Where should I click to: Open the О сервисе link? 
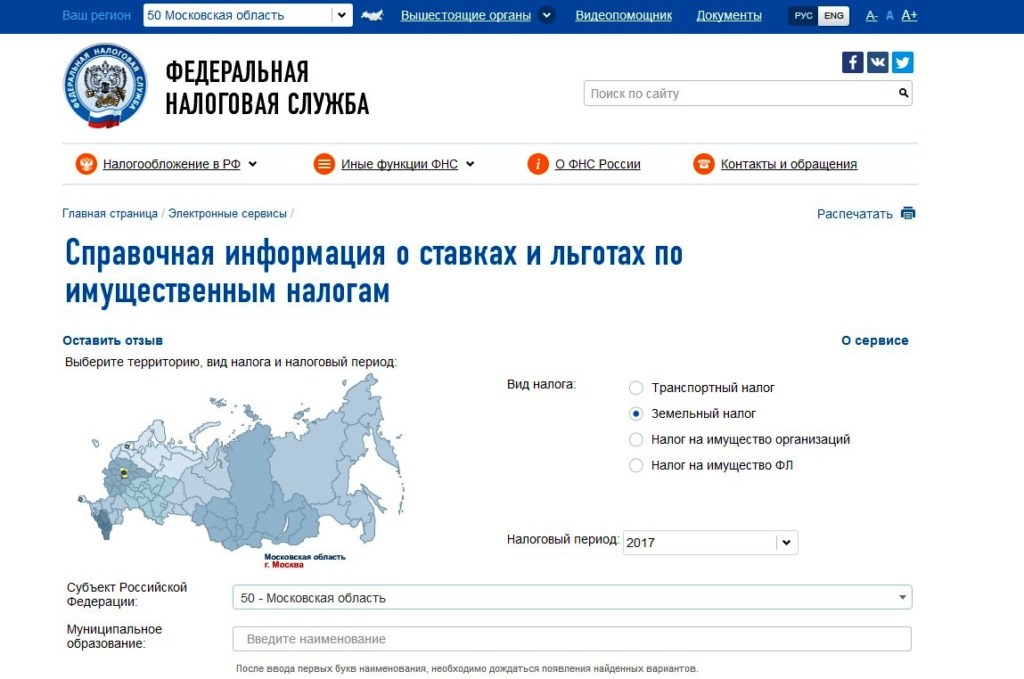pyautogui.click(x=874, y=341)
